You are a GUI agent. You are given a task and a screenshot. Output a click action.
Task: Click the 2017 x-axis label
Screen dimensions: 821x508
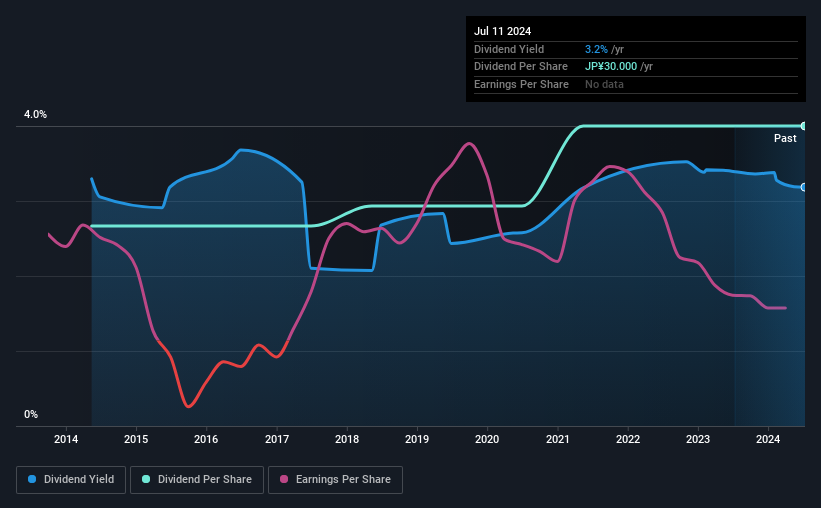click(x=277, y=439)
